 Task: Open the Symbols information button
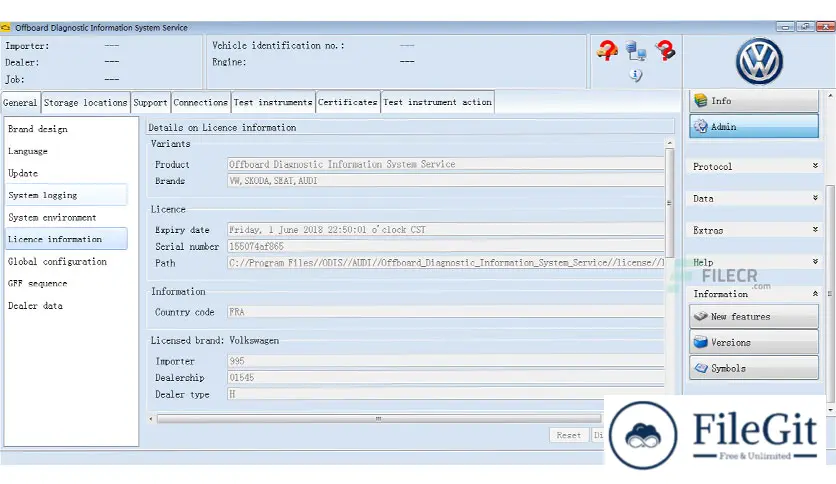point(753,368)
